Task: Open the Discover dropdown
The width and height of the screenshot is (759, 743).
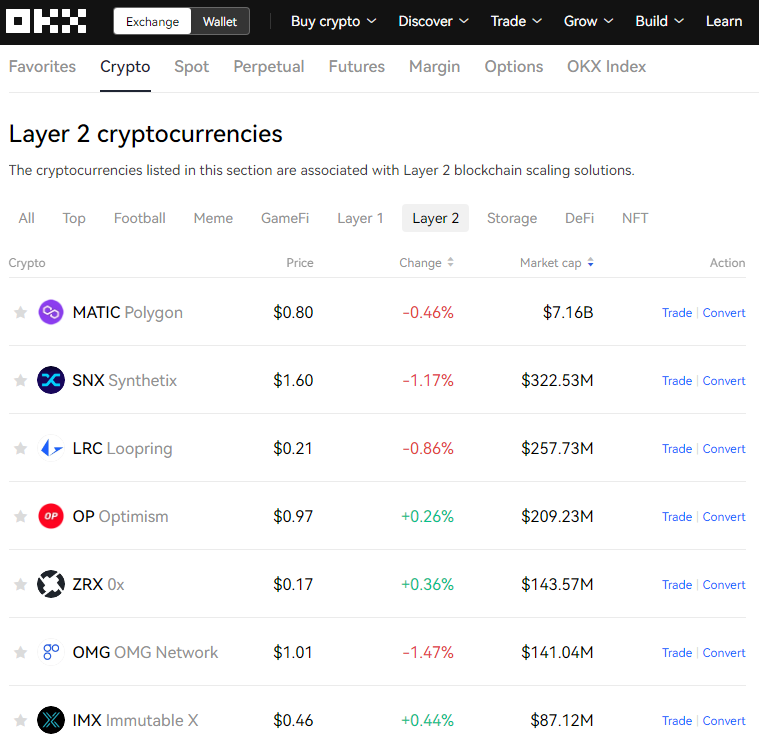Action: pos(433,21)
